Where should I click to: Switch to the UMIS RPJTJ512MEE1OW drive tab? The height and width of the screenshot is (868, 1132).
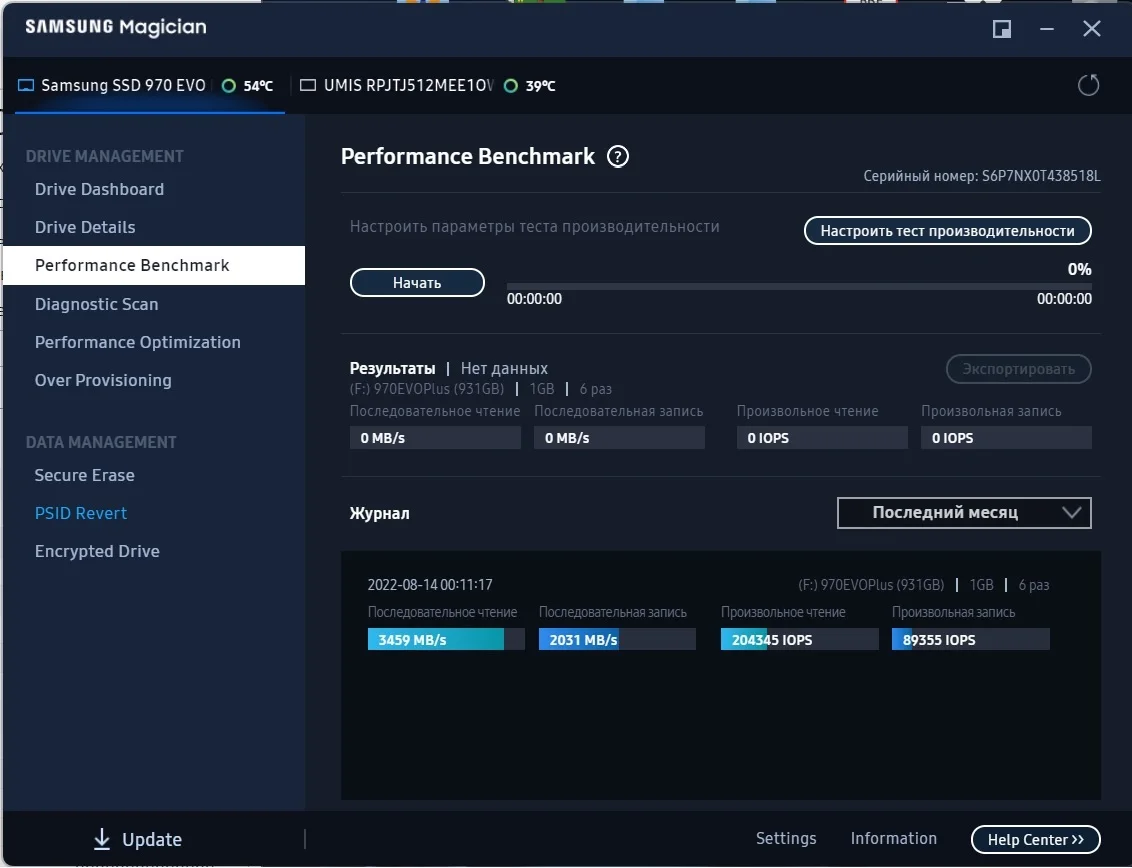click(427, 85)
